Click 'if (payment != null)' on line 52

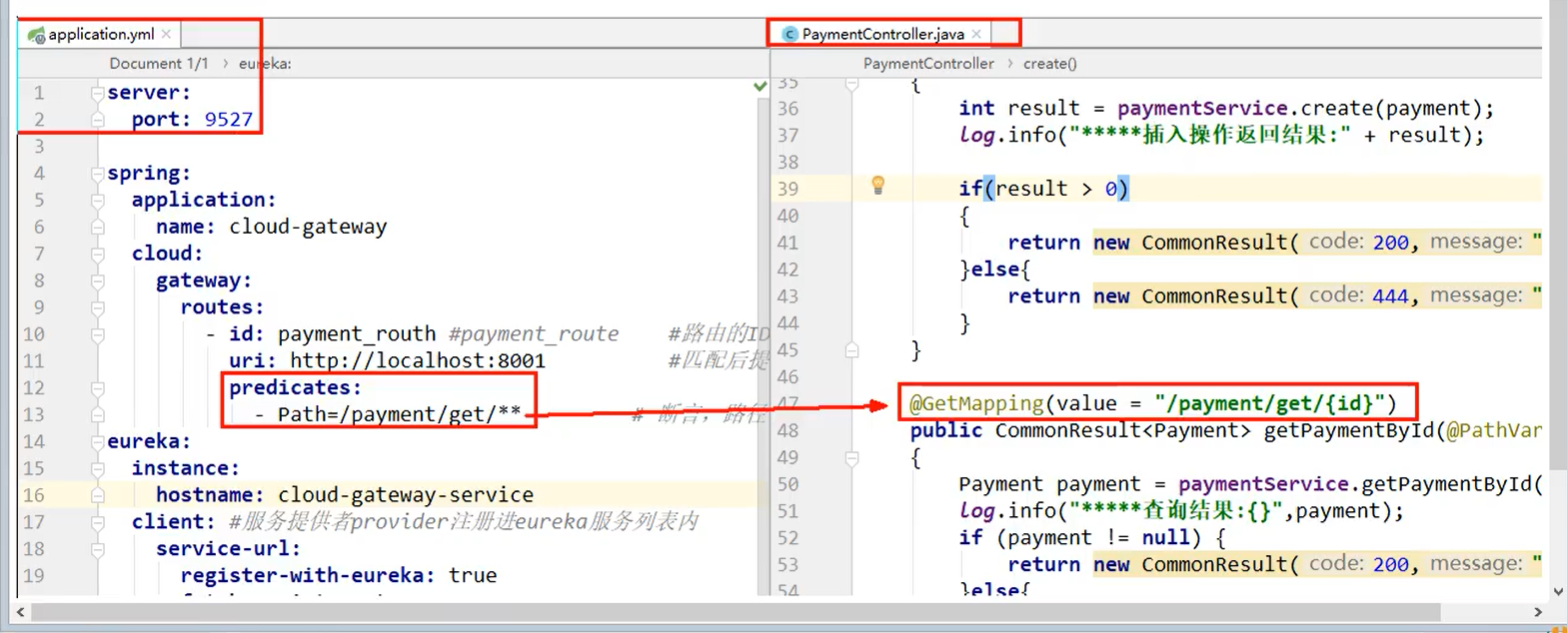tap(1086, 538)
